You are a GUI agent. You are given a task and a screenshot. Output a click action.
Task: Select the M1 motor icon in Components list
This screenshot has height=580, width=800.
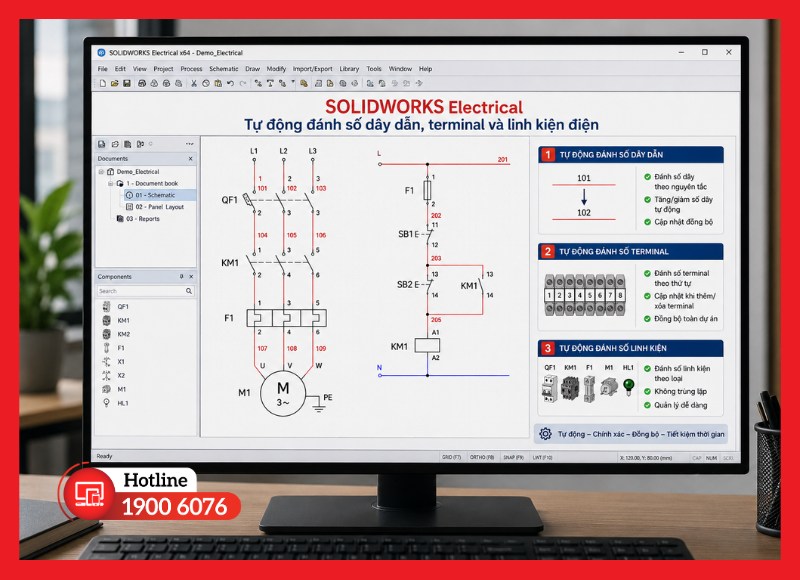click(x=107, y=389)
